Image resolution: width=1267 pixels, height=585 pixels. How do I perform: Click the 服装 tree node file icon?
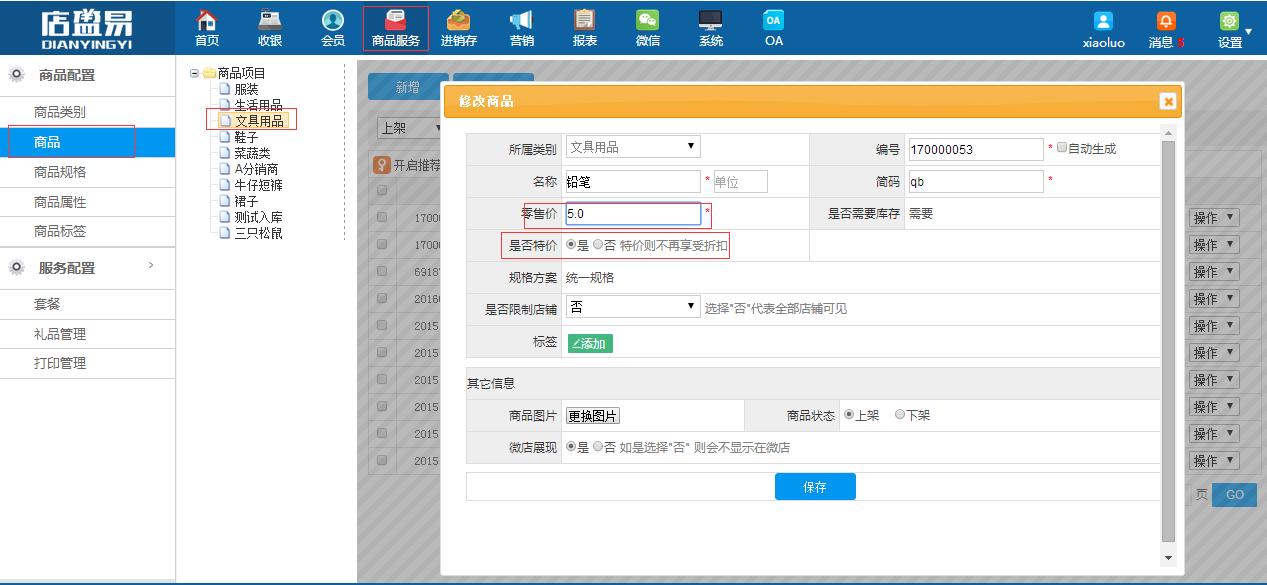click(x=225, y=89)
